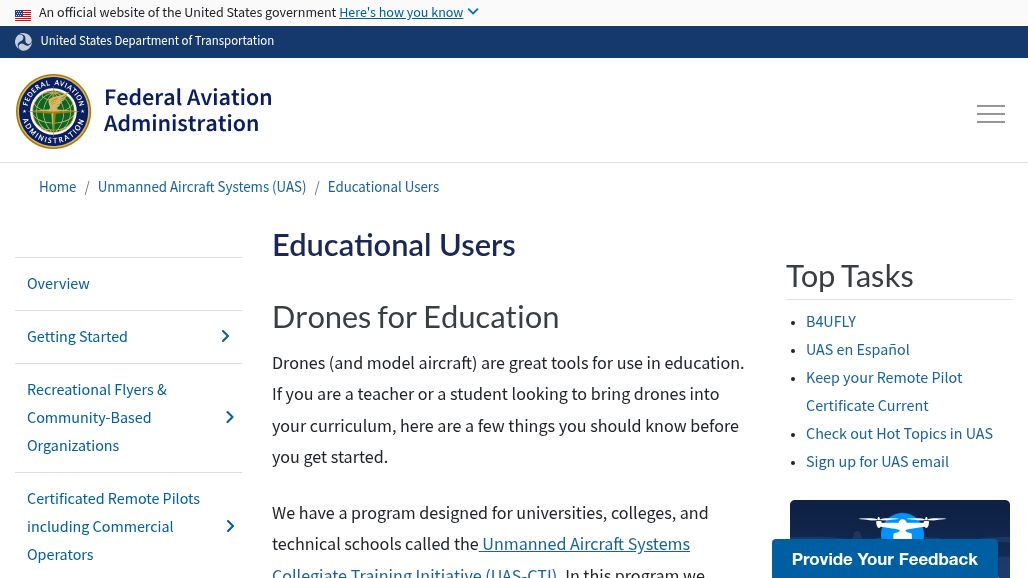Open Unmanned Aircraft Systems (UAS) breadcrumb
Viewport: 1028px width, 578px height.
(202, 187)
